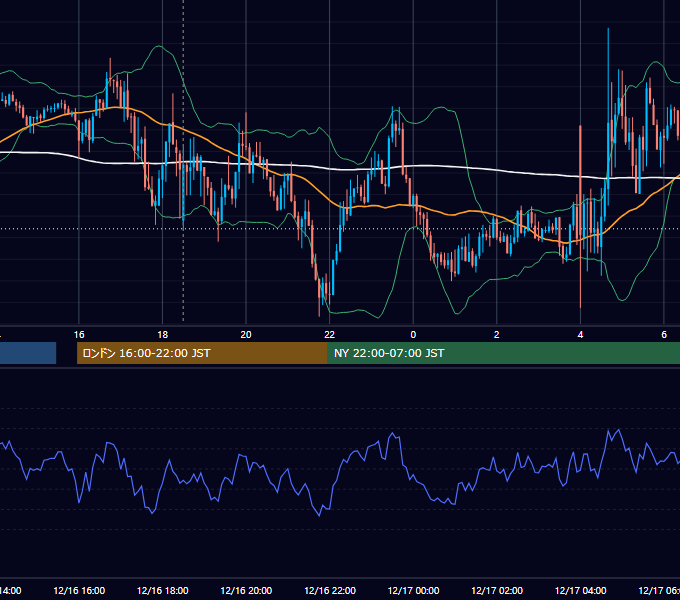Click the 18 hour label on chart axis
680x600 pixels.
click(x=162, y=334)
